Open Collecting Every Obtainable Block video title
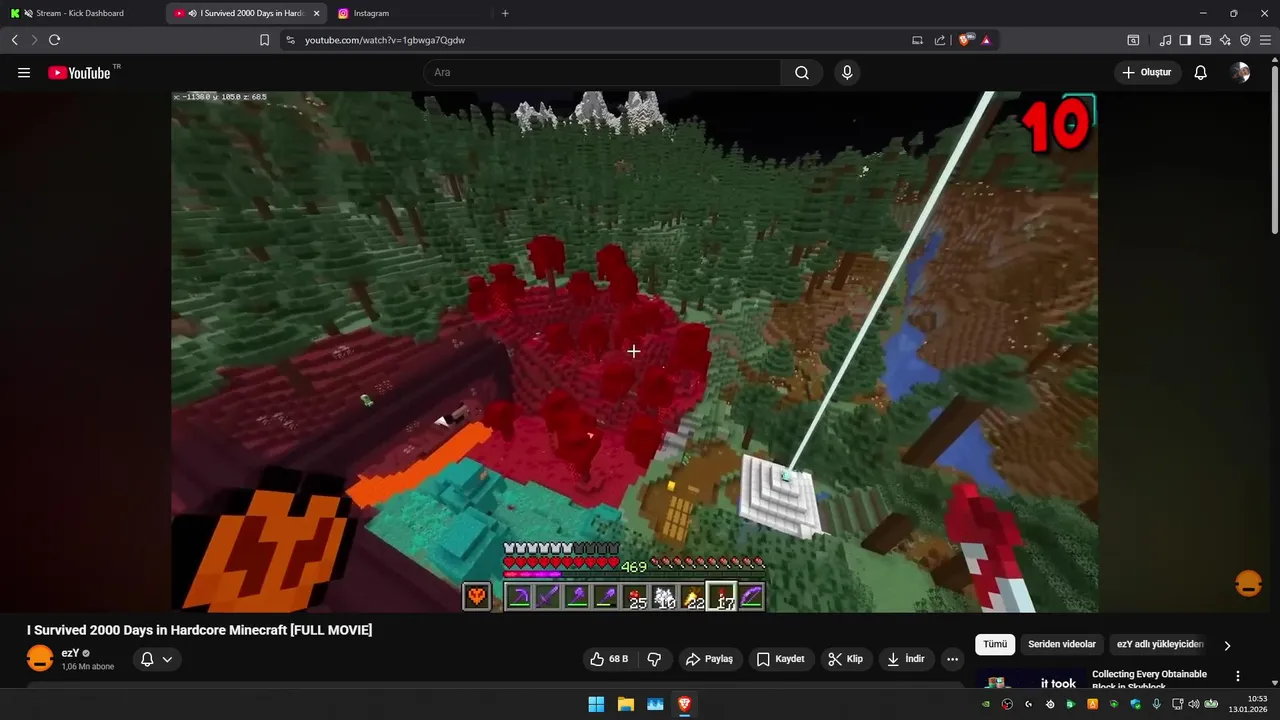This screenshot has width=1280, height=720. pyautogui.click(x=1149, y=679)
